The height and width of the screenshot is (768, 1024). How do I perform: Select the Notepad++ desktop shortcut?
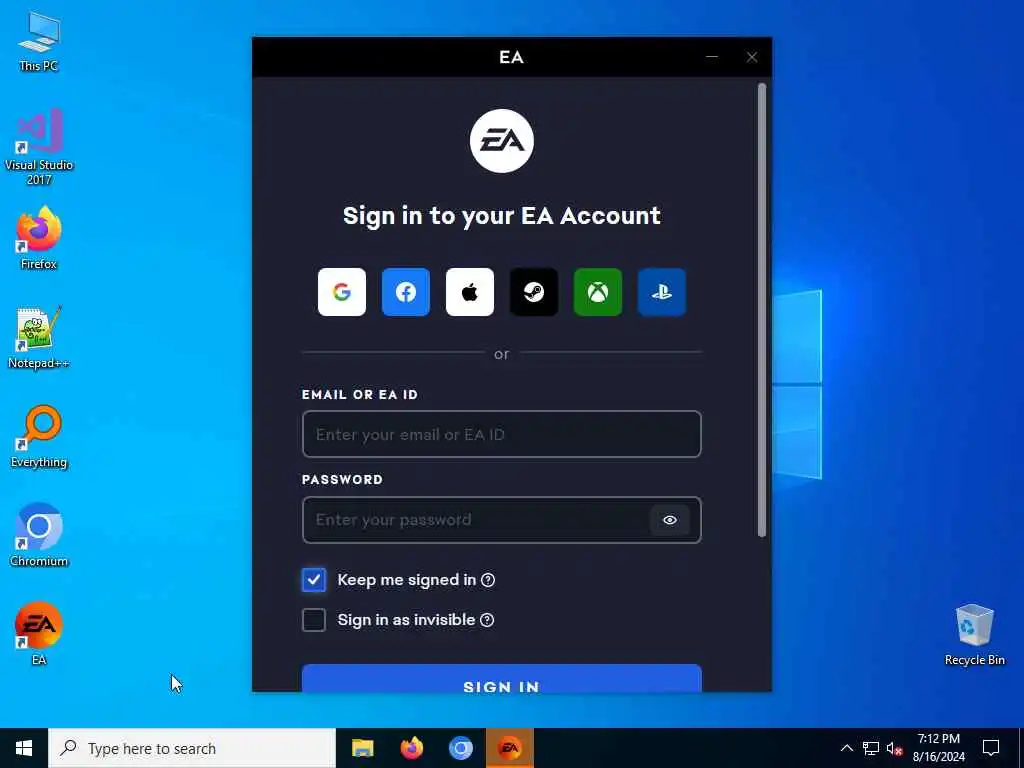[x=39, y=338]
